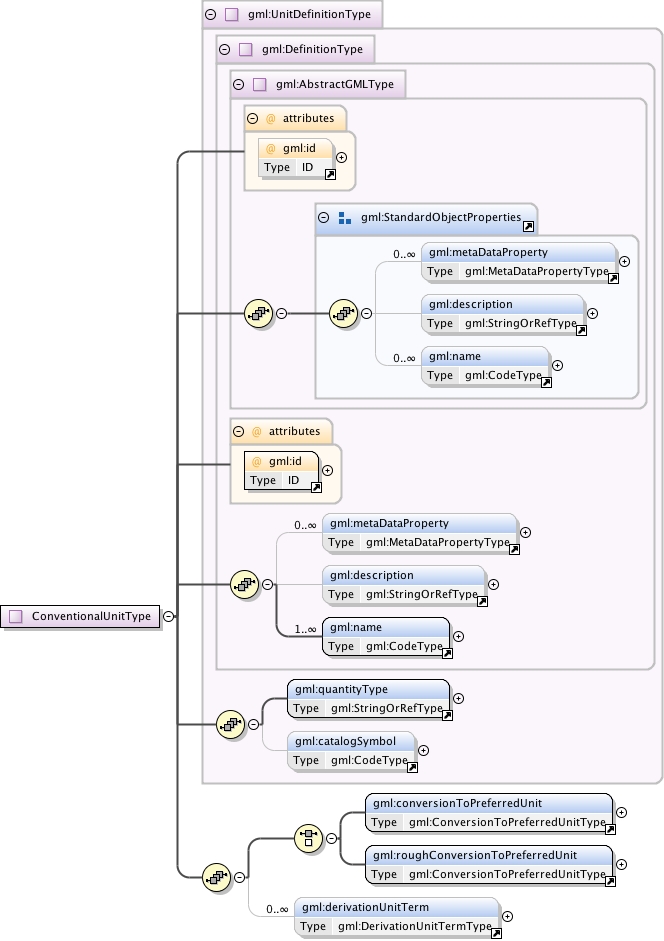Follow type link on gml:conversionToPreferredUnit

[x=610, y=829]
